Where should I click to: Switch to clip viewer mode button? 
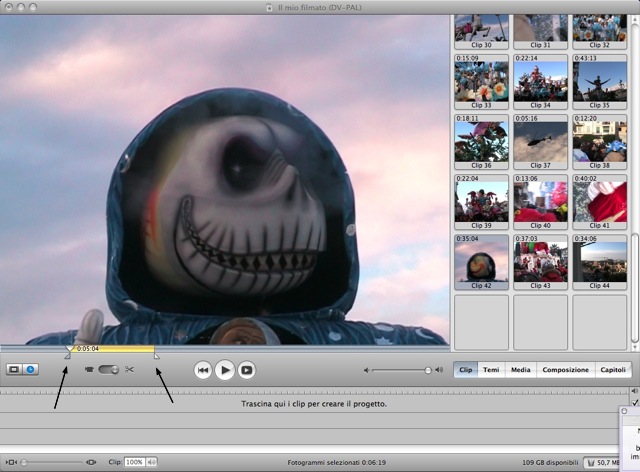[14, 370]
